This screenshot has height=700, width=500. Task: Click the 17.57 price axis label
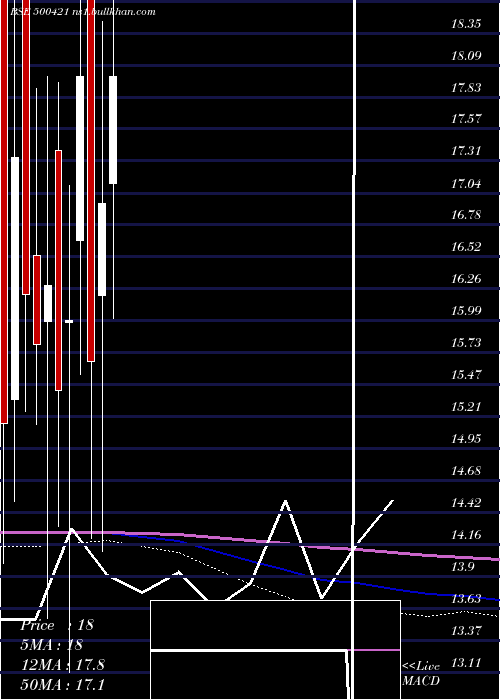point(466,119)
